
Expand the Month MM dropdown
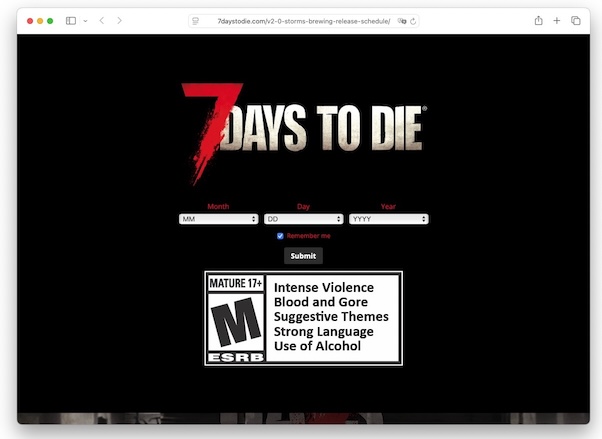218,218
